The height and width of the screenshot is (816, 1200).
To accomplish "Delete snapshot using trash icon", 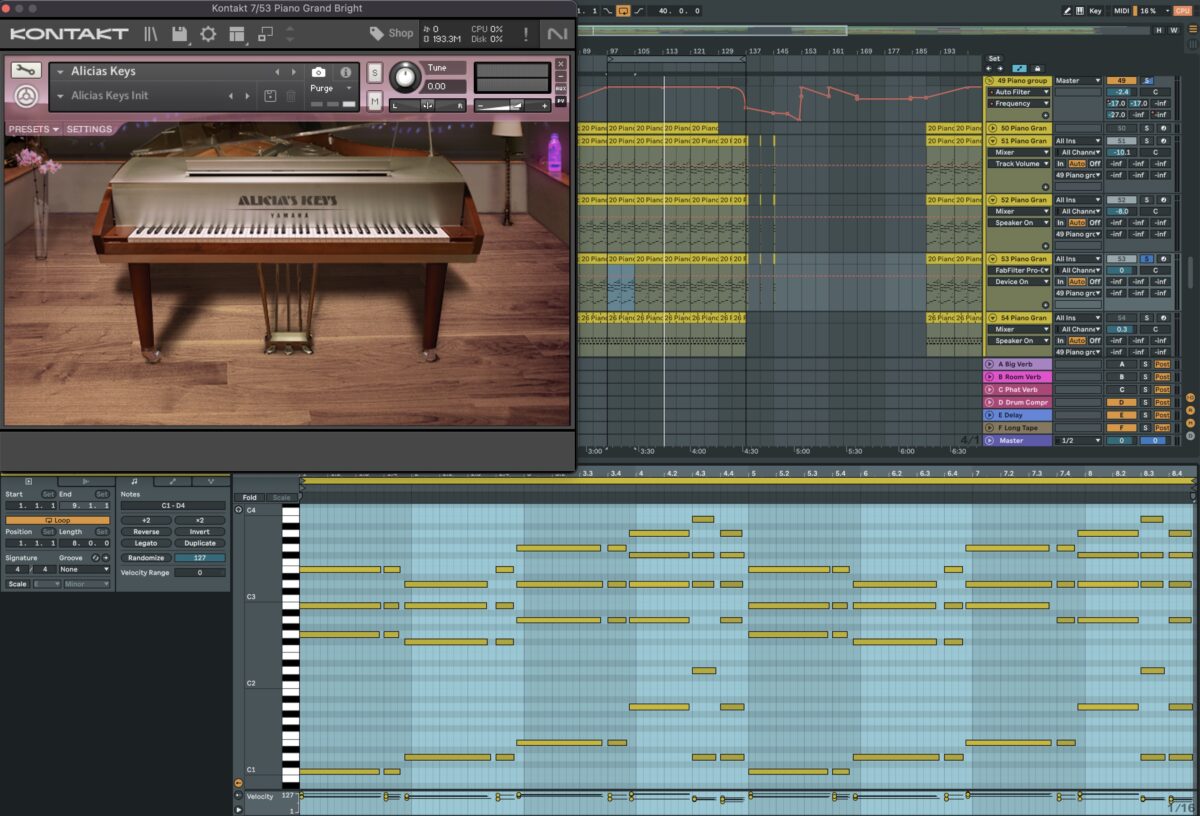I will click(291, 96).
